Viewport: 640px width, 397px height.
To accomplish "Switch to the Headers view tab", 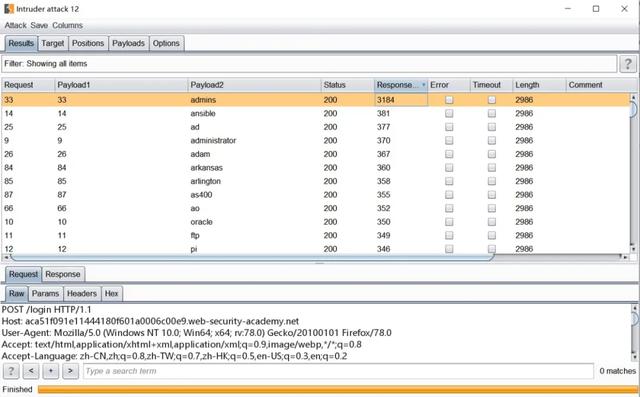I will (x=82, y=293).
